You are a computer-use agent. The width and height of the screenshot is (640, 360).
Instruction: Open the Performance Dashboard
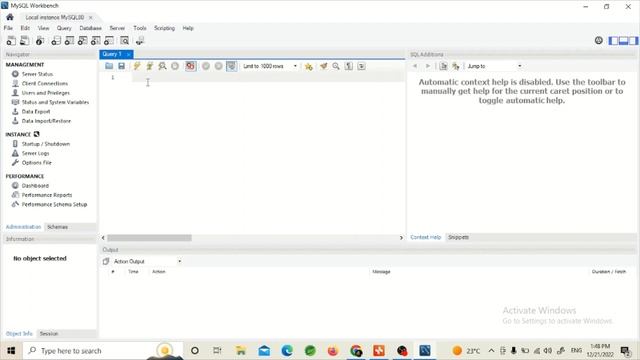click(x=35, y=186)
